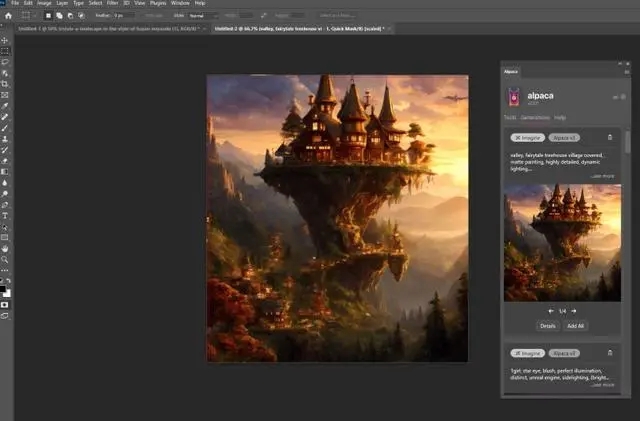Select the Hand tool

[x=4, y=249]
